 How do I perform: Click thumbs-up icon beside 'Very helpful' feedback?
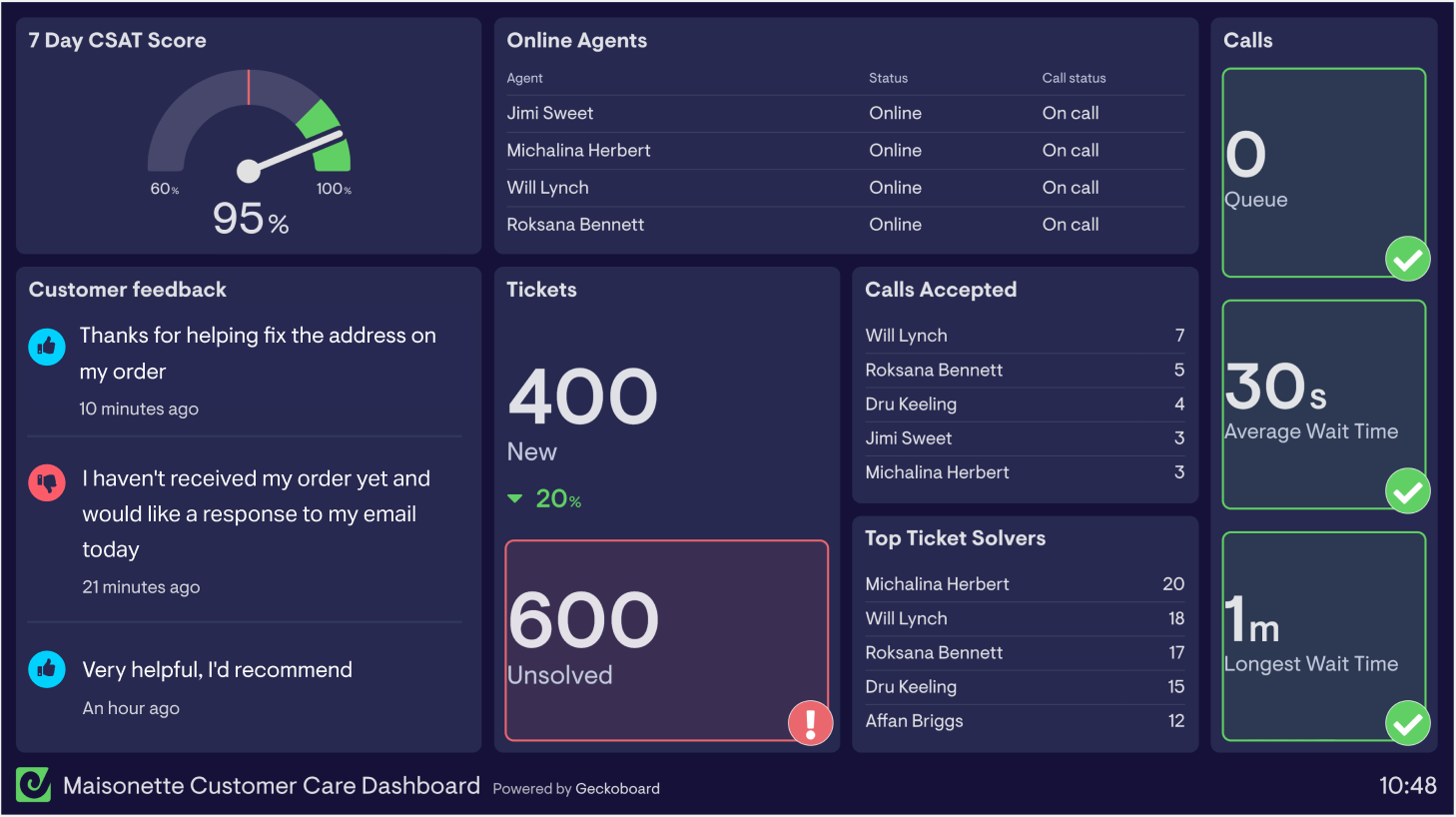pos(47,669)
